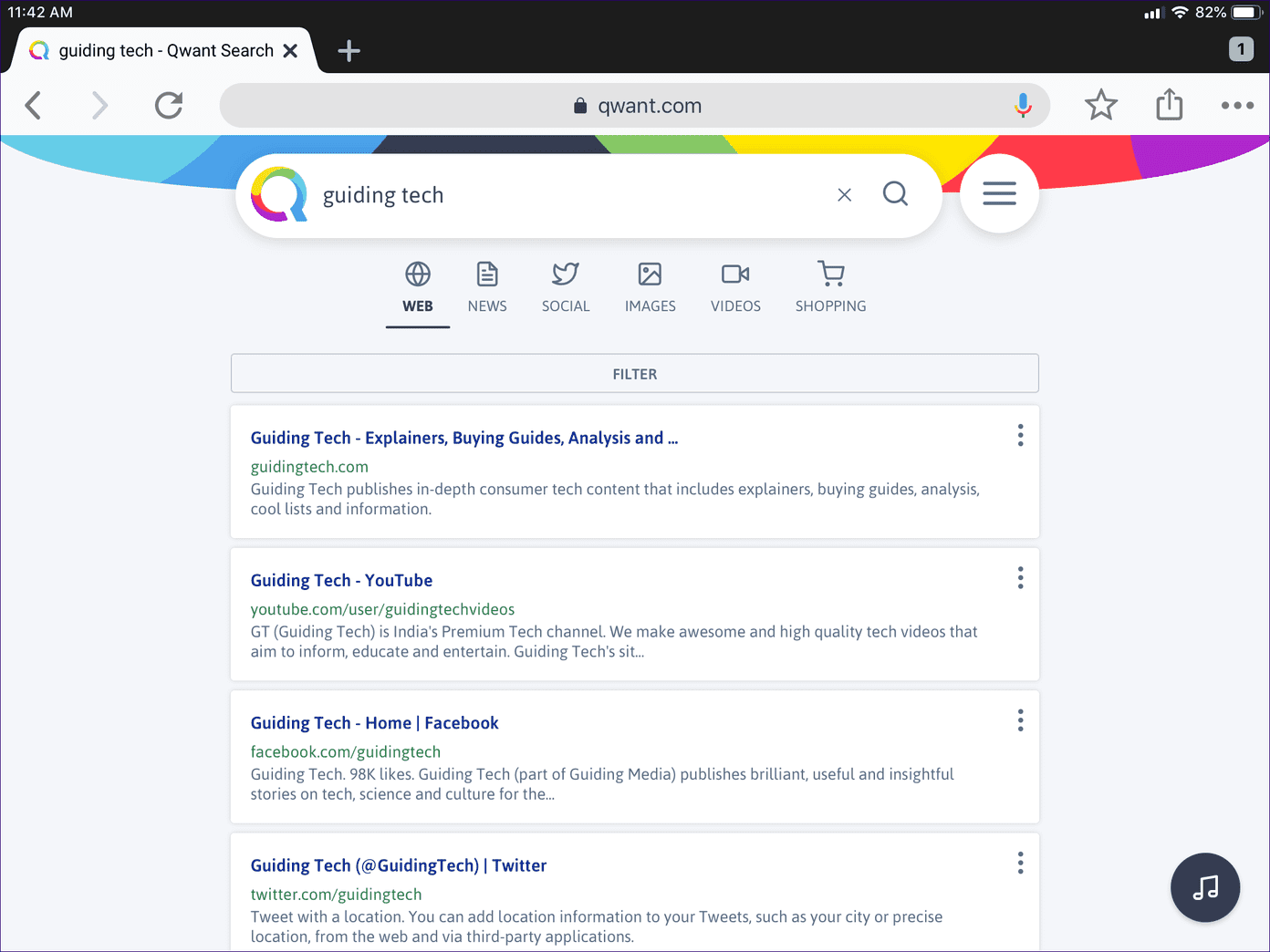Click twitter.com/guidingtech URL
1270x952 pixels.
coord(336,895)
